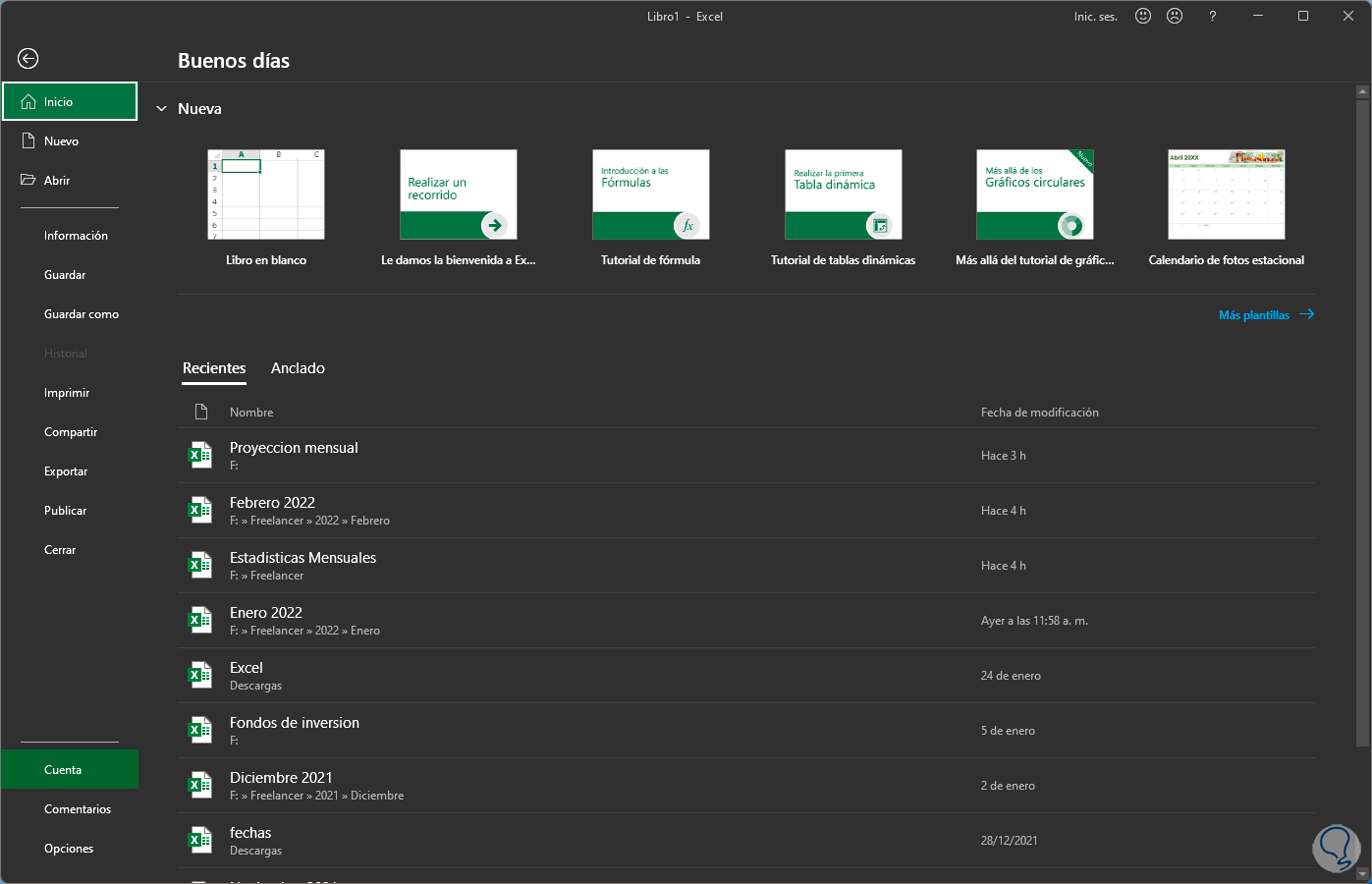Select Inicio in the sidebar
The height and width of the screenshot is (884, 1372).
[70, 101]
